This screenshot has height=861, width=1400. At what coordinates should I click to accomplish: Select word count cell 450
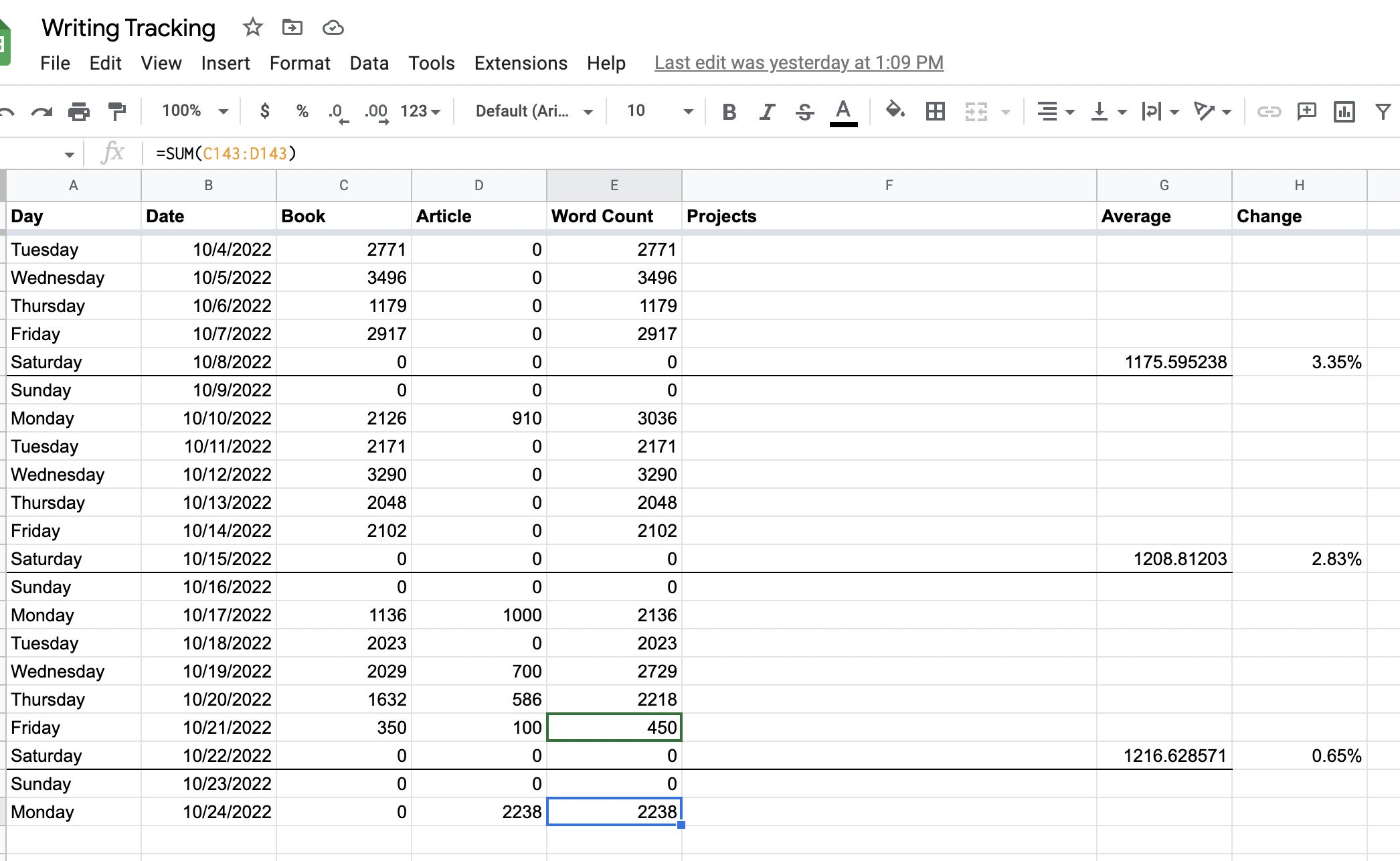pos(614,728)
